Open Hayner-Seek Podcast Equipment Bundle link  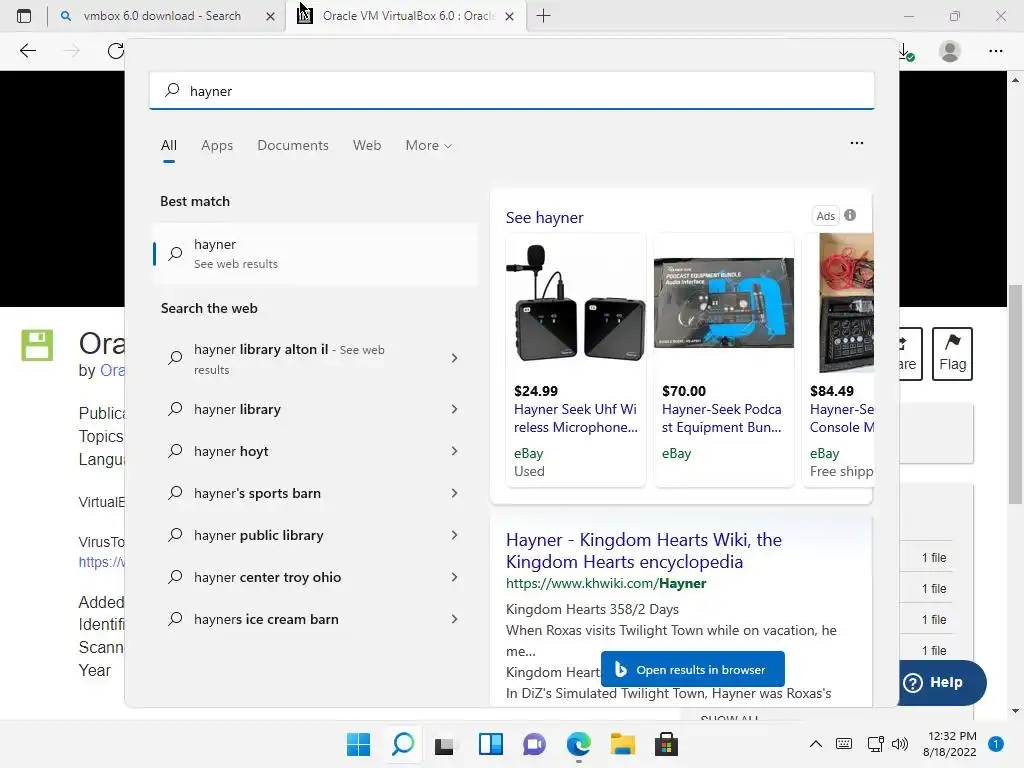[722, 418]
